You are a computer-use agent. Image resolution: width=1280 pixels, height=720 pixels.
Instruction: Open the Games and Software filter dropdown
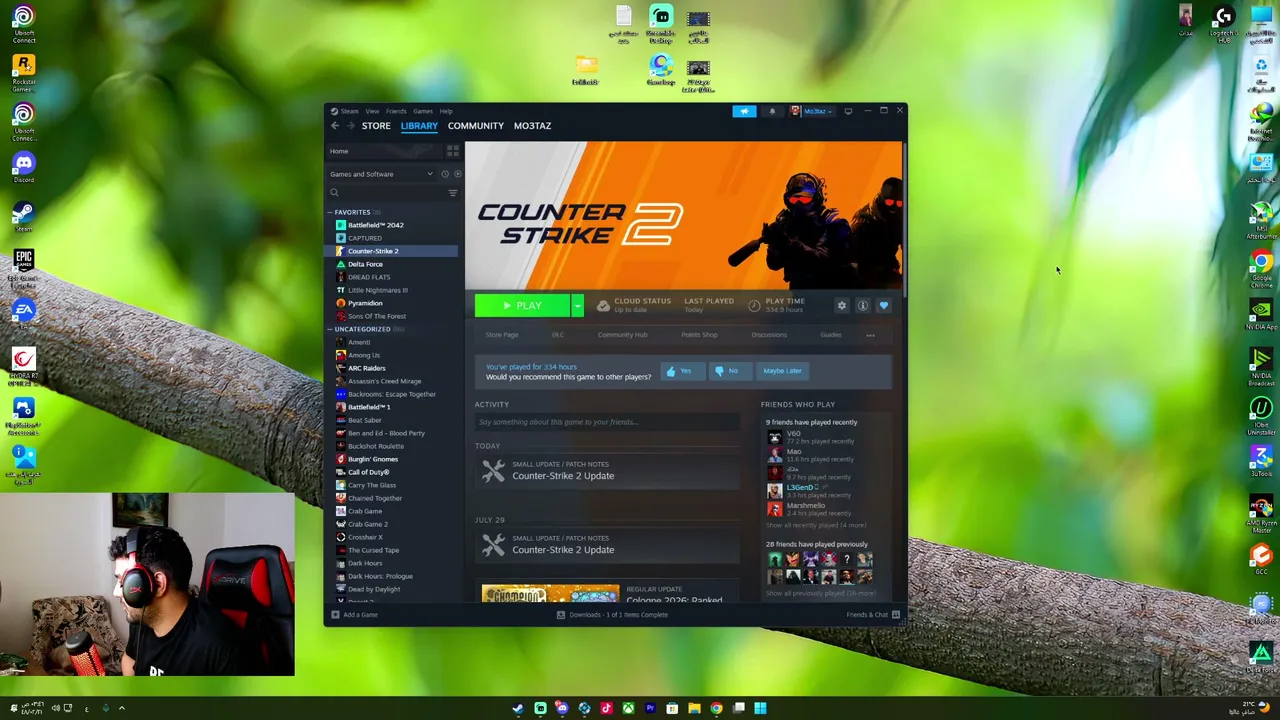(381, 174)
